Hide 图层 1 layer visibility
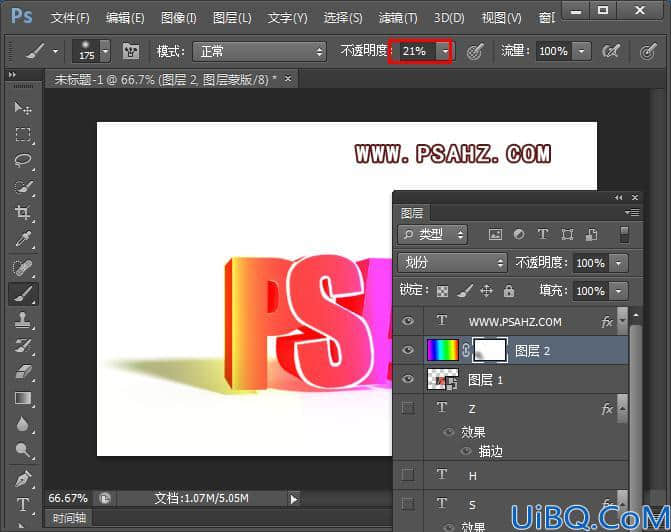 point(408,379)
